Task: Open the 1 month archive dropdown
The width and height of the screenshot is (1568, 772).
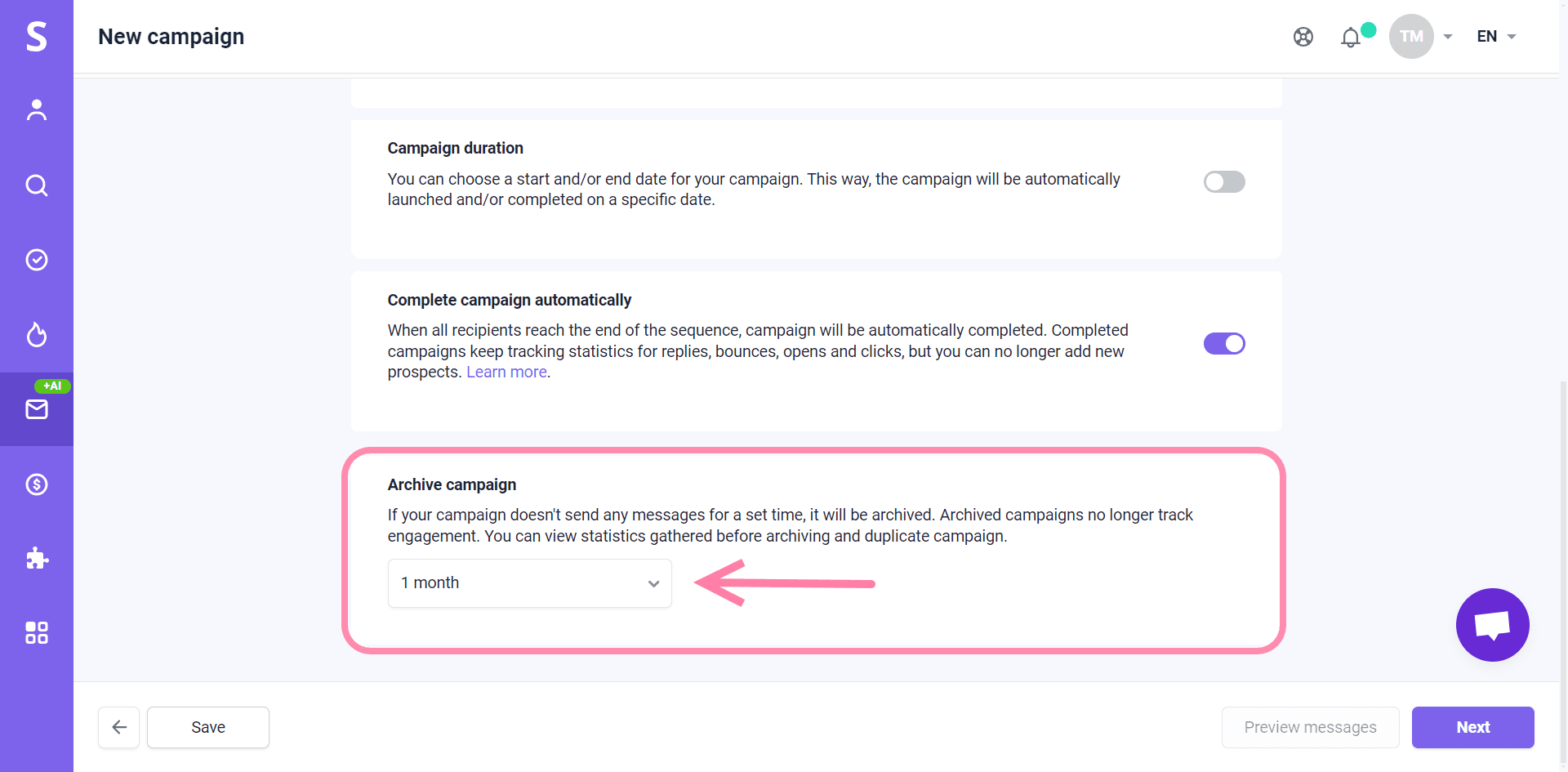Action: (530, 583)
